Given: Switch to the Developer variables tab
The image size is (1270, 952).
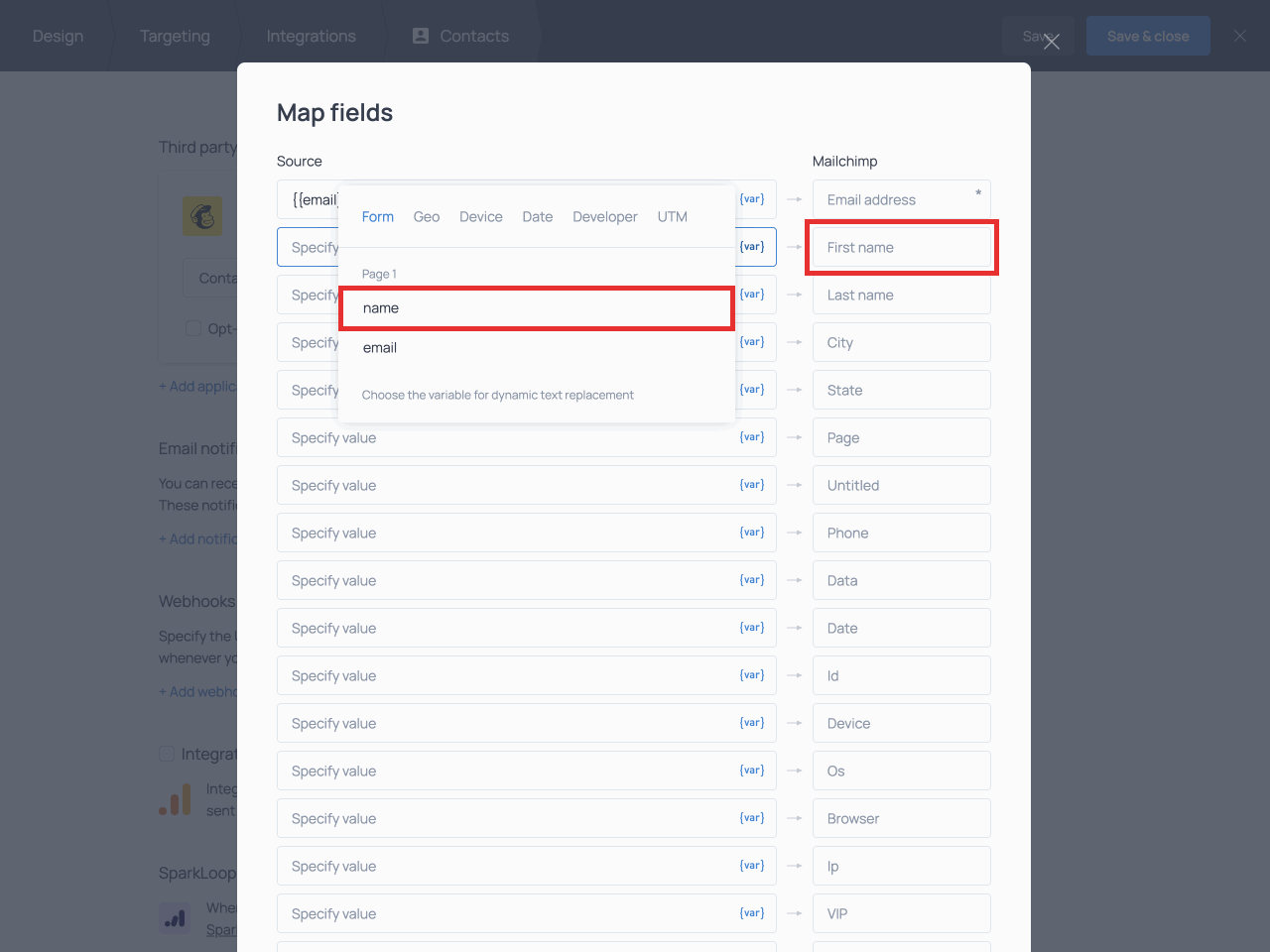Looking at the screenshot, I should (x=604, y=217).
